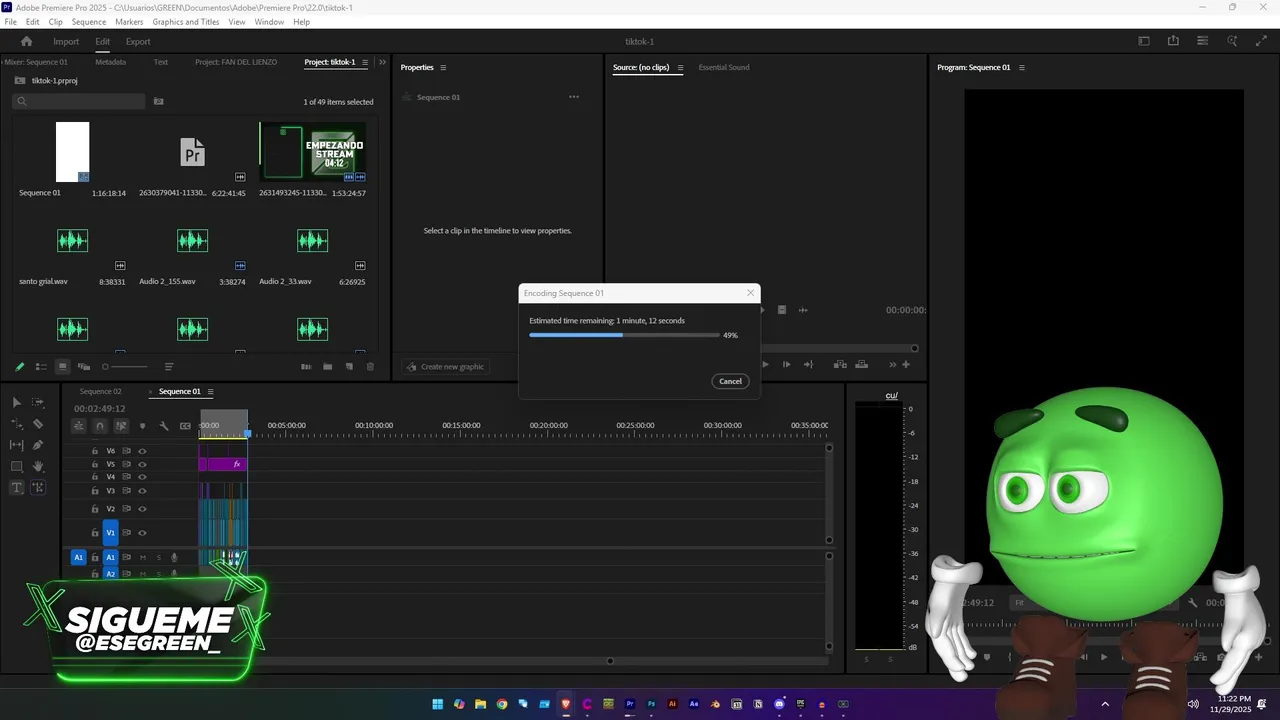Click the New Item icon in Project panel
This screenshot has height=720, width=1280.
coord(349,367)
